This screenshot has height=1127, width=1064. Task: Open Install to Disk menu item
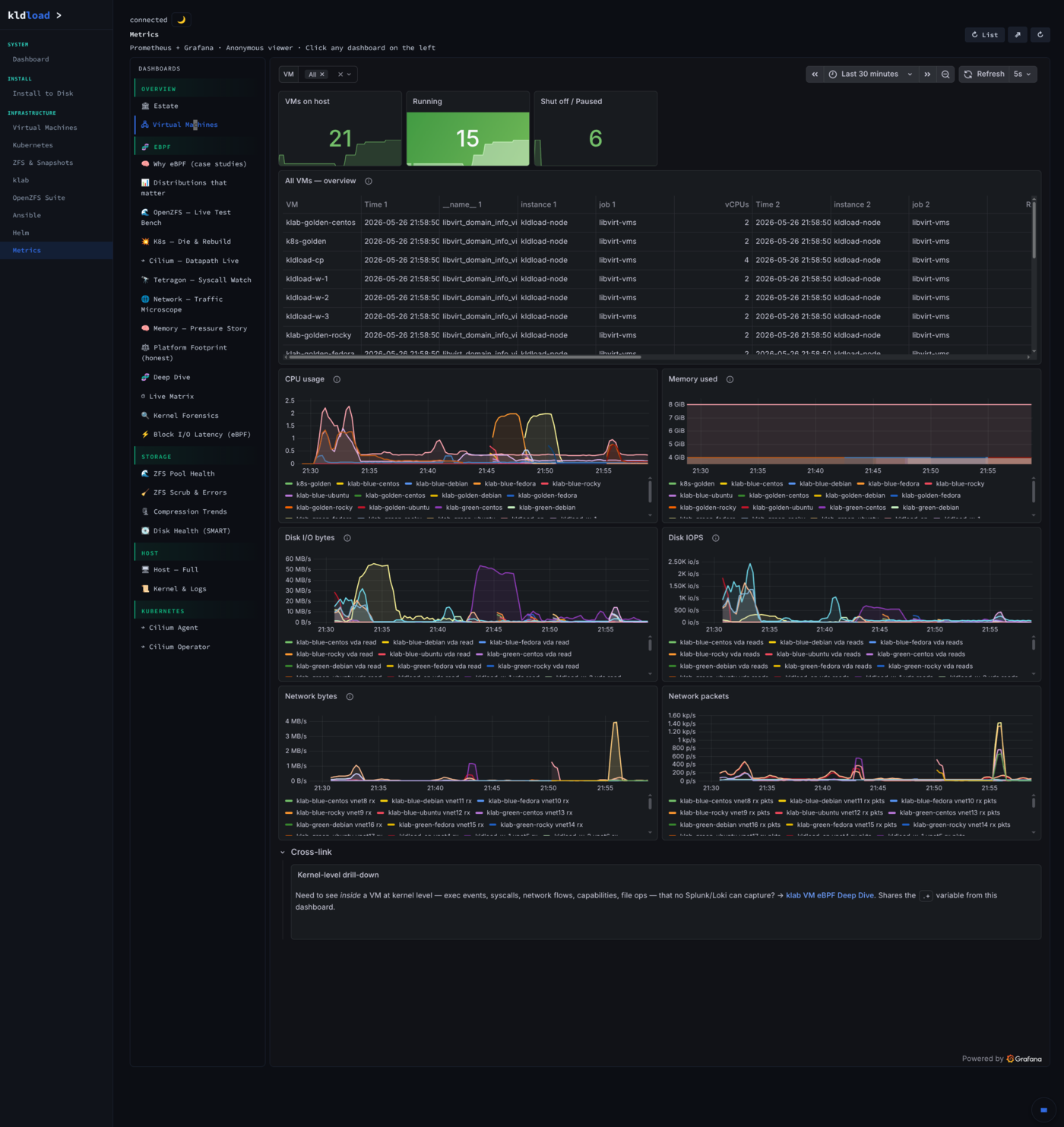[43, 93]
